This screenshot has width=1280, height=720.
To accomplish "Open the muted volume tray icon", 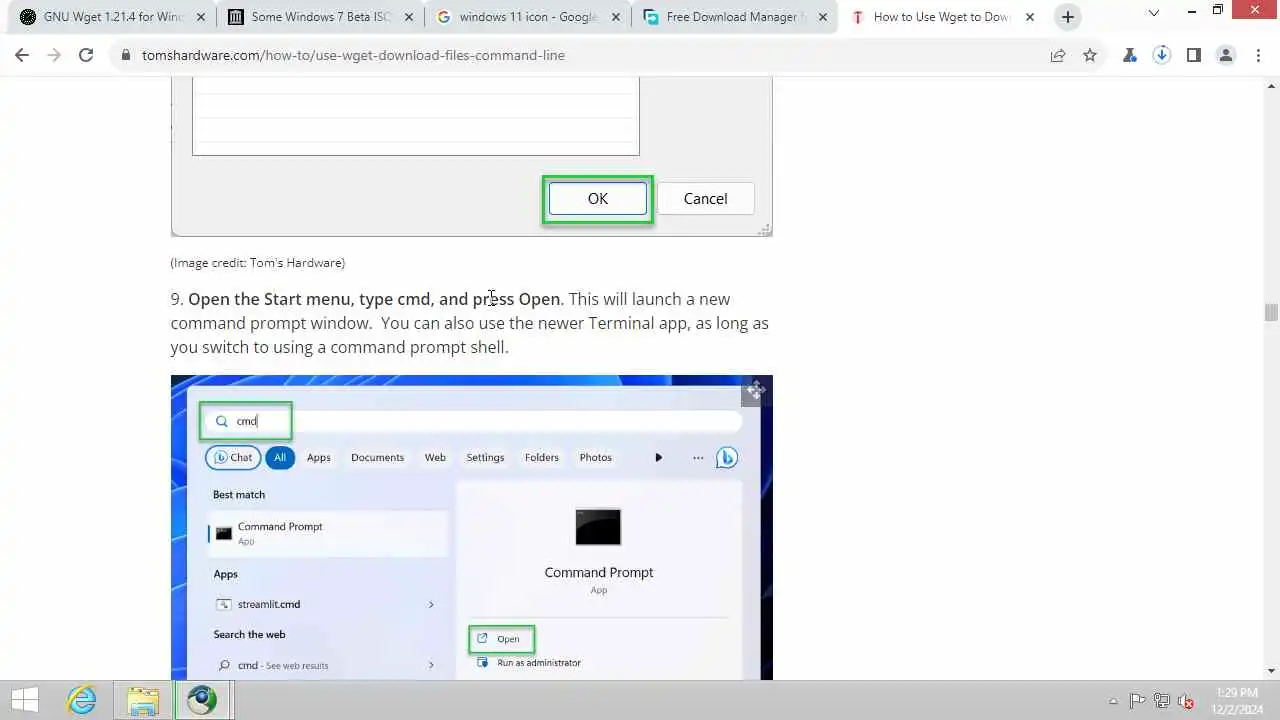I will click(x=1186, y=701).
